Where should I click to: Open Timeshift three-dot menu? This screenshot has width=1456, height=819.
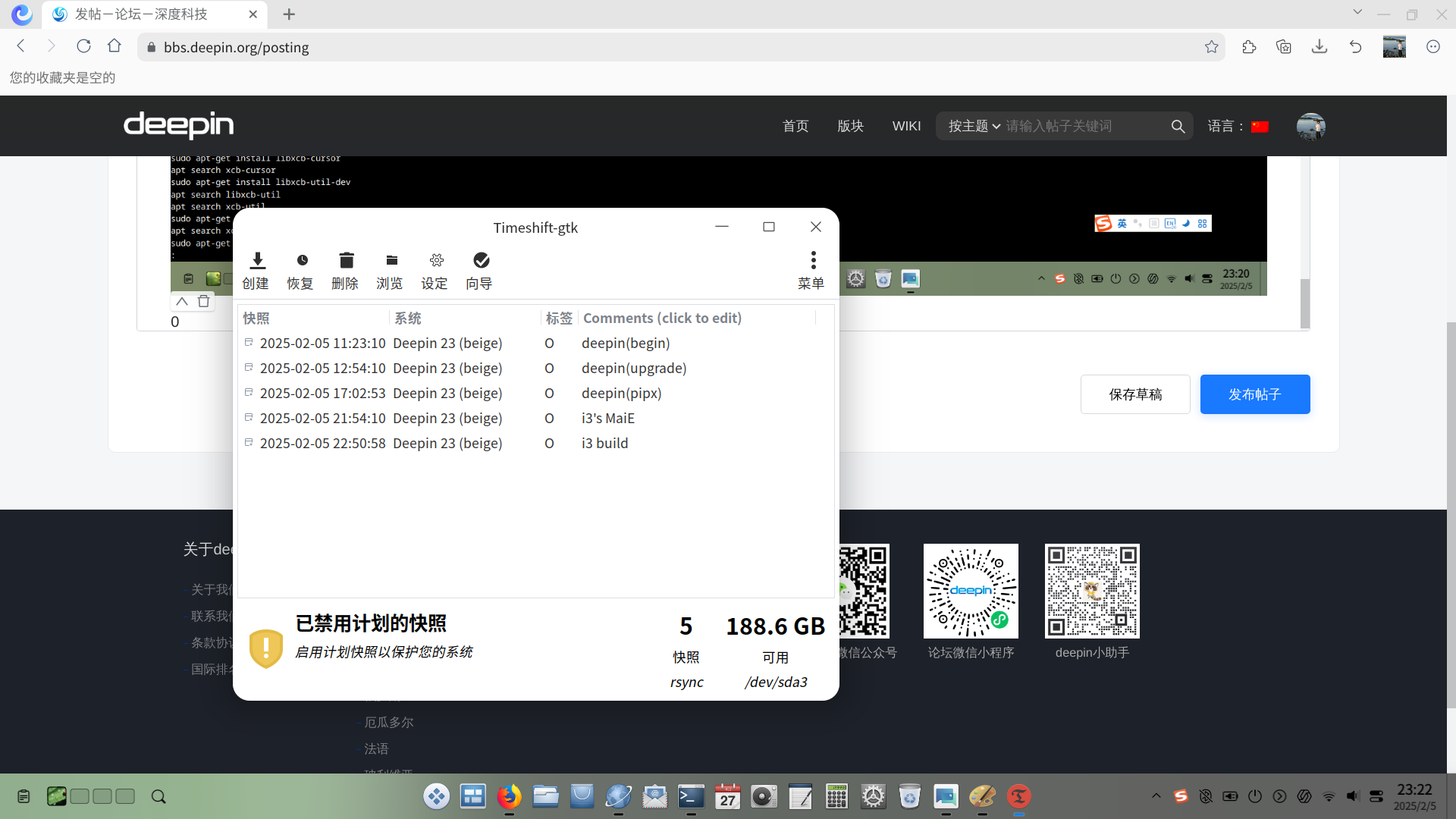tap(813, 261)
